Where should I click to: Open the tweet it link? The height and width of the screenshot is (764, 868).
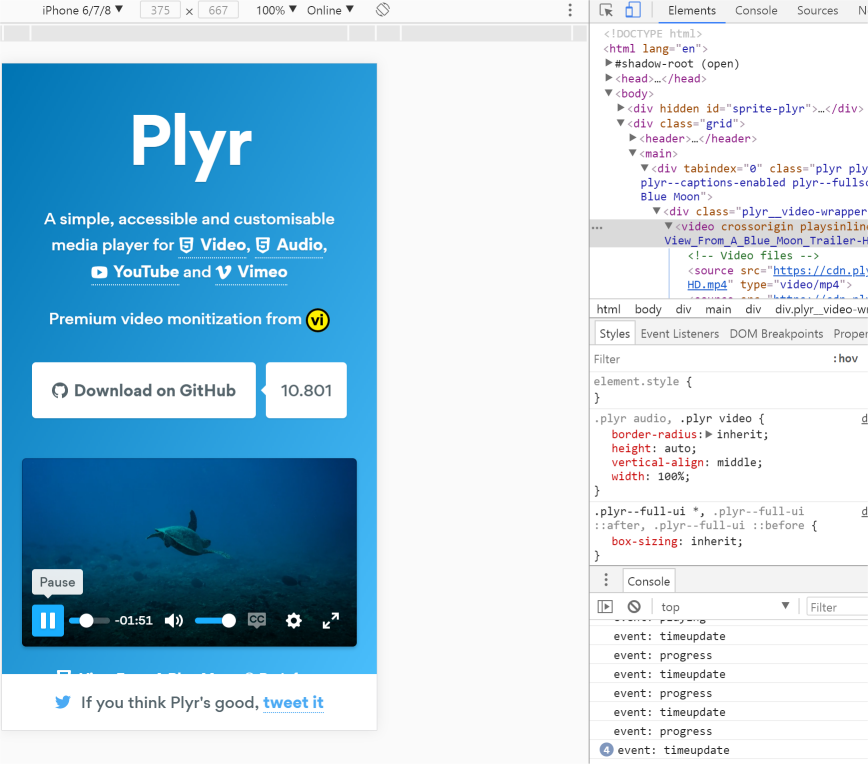[x=293, y=703]
